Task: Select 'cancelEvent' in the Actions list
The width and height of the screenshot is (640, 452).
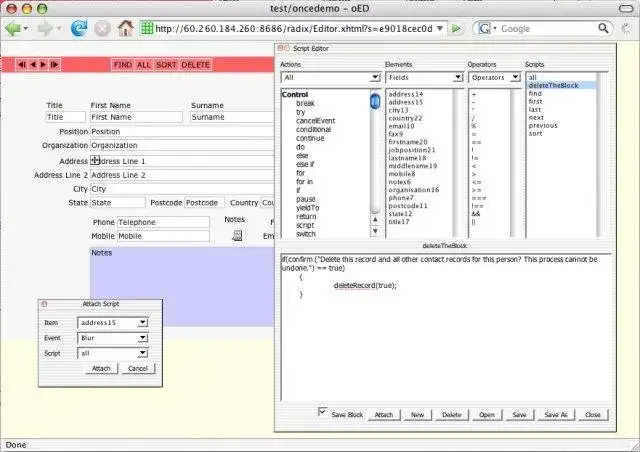Action: click(x=316, y=121)
